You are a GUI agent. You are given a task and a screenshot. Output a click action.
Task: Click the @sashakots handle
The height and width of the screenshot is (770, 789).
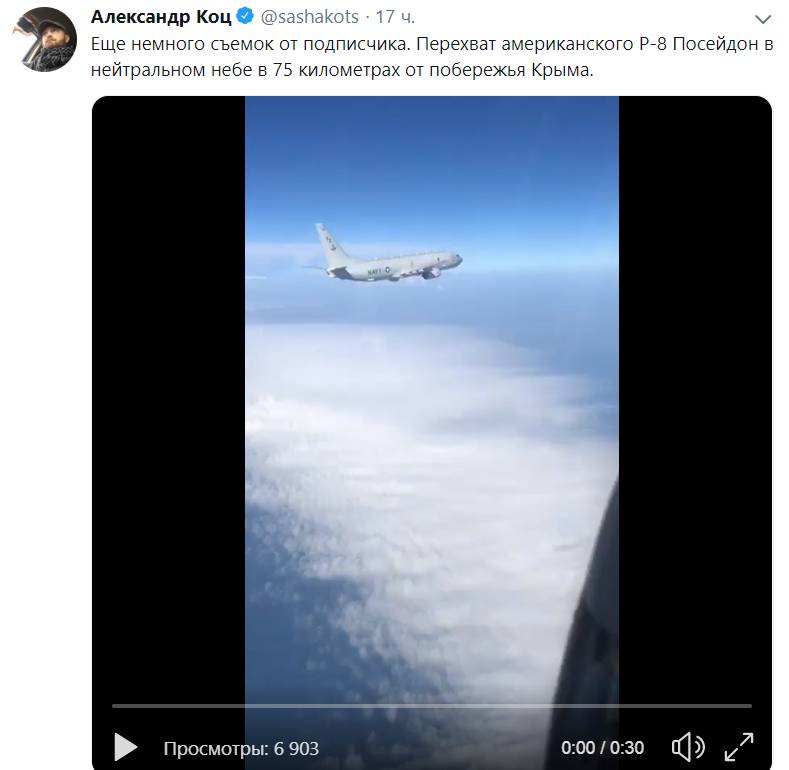tap(309, 17)
